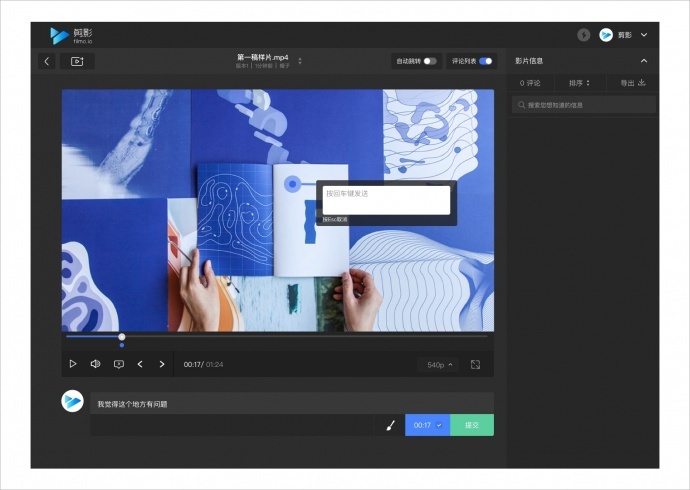Select the brush drawing tool
Viewport: 690px width, 490px height.
point(390,425)
